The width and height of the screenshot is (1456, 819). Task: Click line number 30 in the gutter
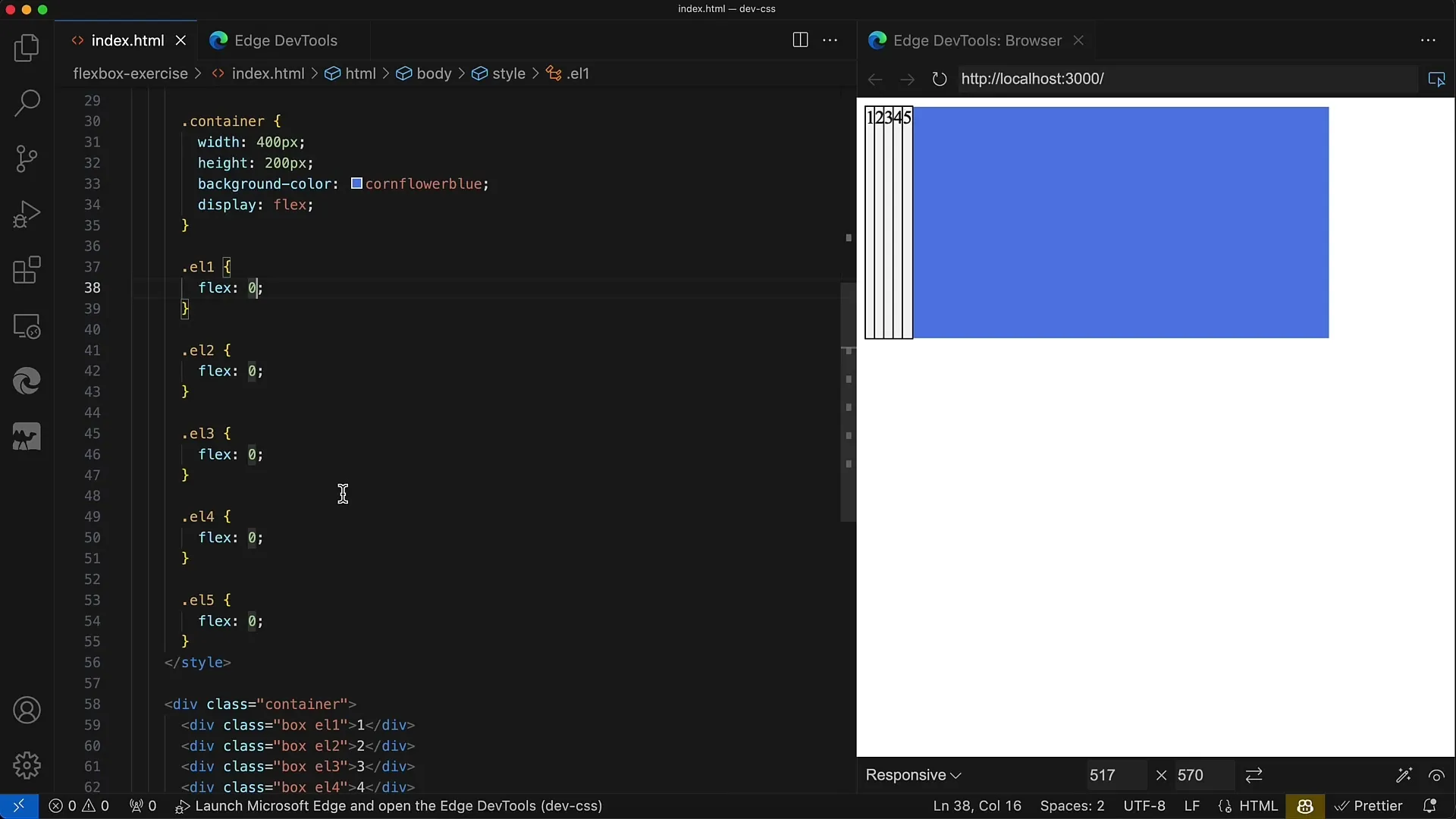pos(92,121)
